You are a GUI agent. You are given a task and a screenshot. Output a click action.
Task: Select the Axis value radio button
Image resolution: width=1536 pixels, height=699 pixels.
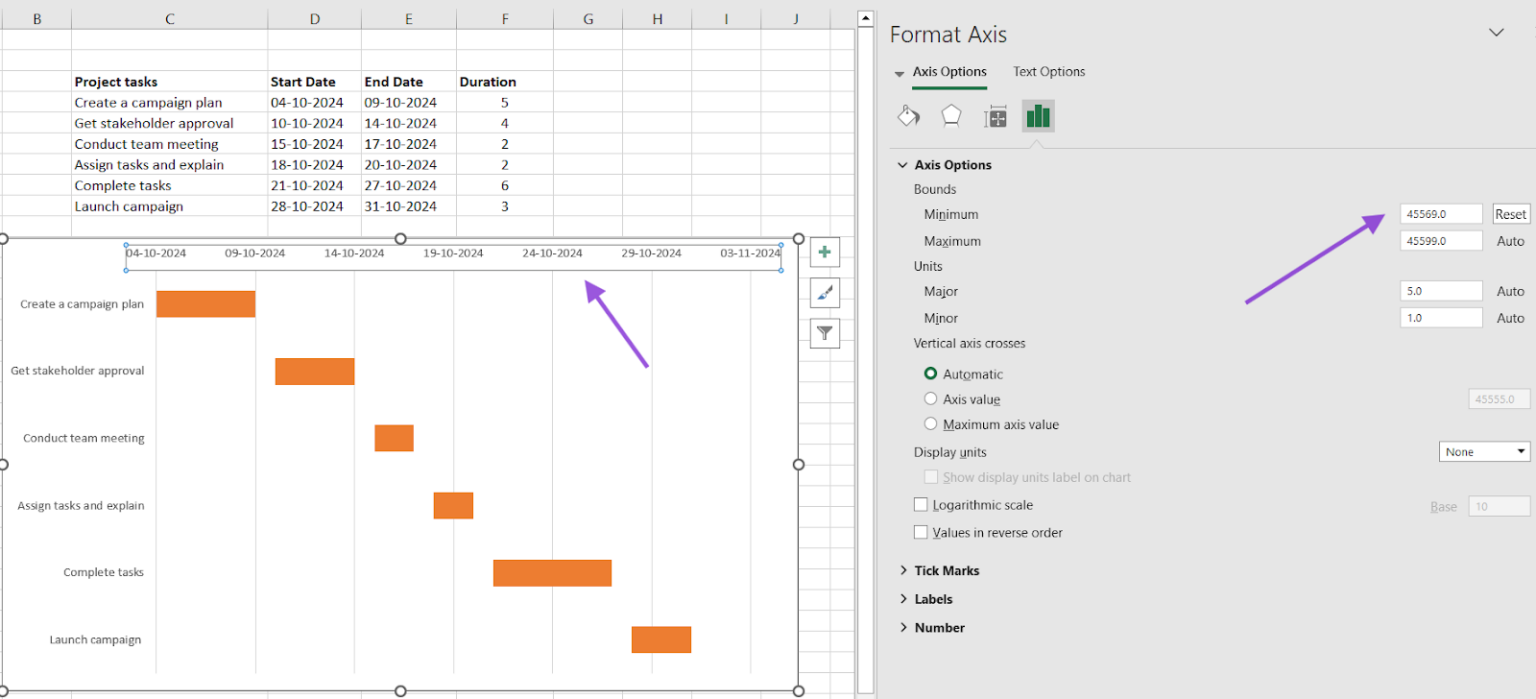click(x=931, y=398)
